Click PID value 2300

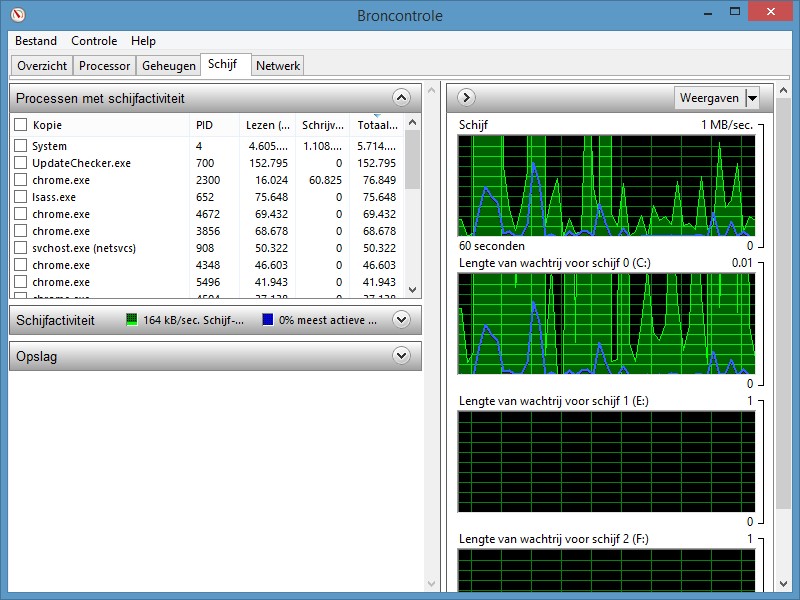208,180
